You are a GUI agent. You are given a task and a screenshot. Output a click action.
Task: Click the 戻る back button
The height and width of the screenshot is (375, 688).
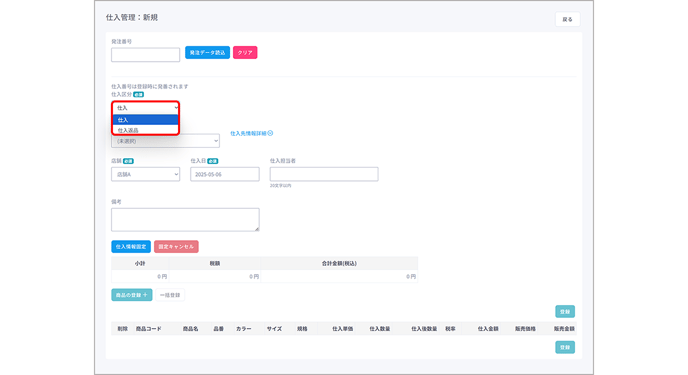point(567,19)
